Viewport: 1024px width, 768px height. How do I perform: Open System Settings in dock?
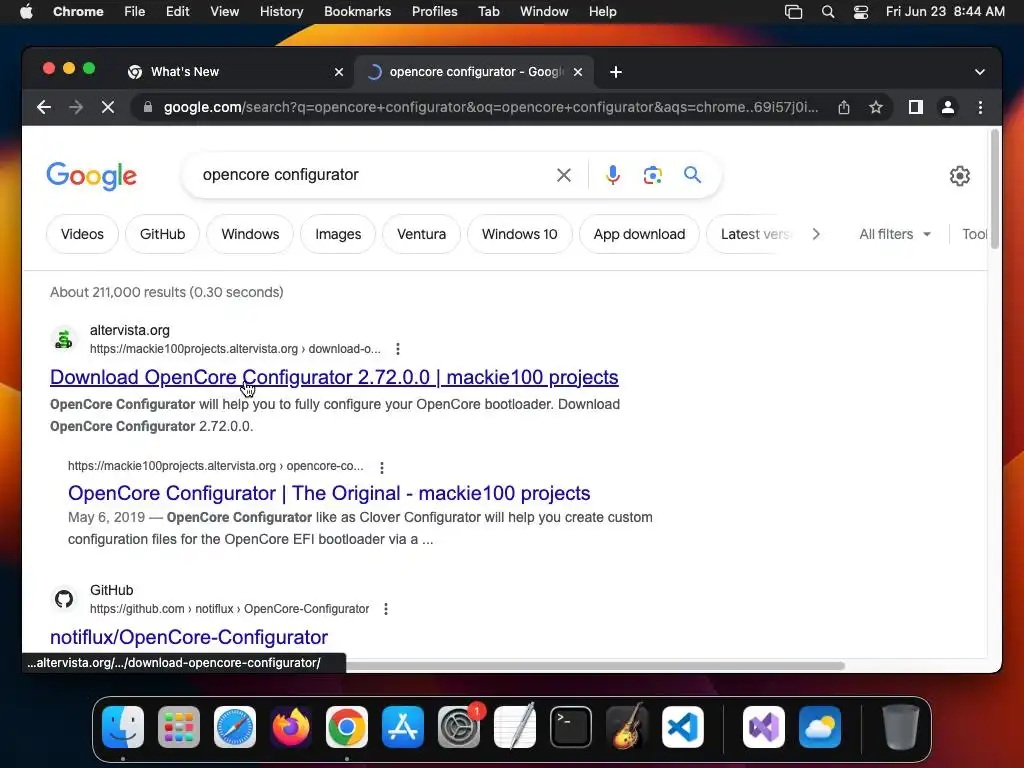coord(458,727)
